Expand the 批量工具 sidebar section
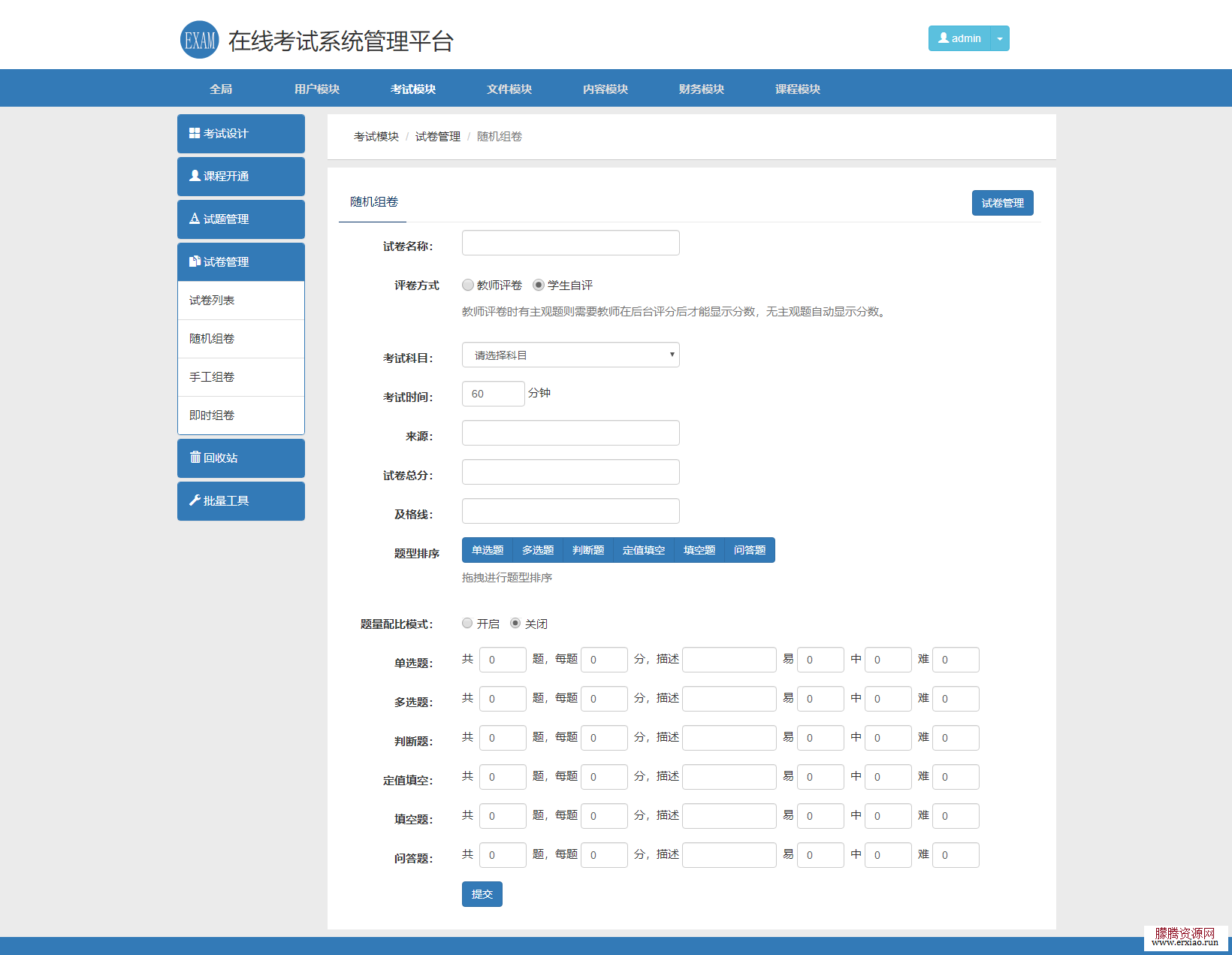The width and height of the screenshot is (1232, 955). (241, 501)
